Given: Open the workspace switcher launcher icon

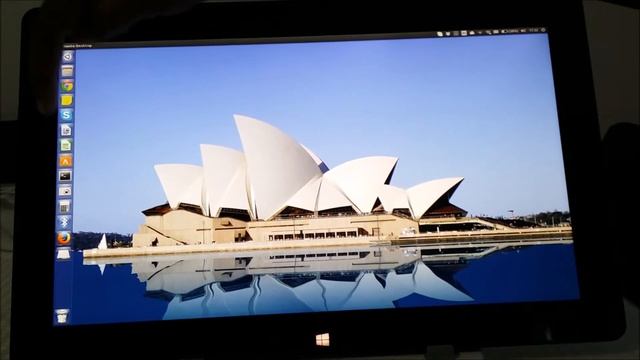Looking at the screenshot, I should [x=63, y=254].
